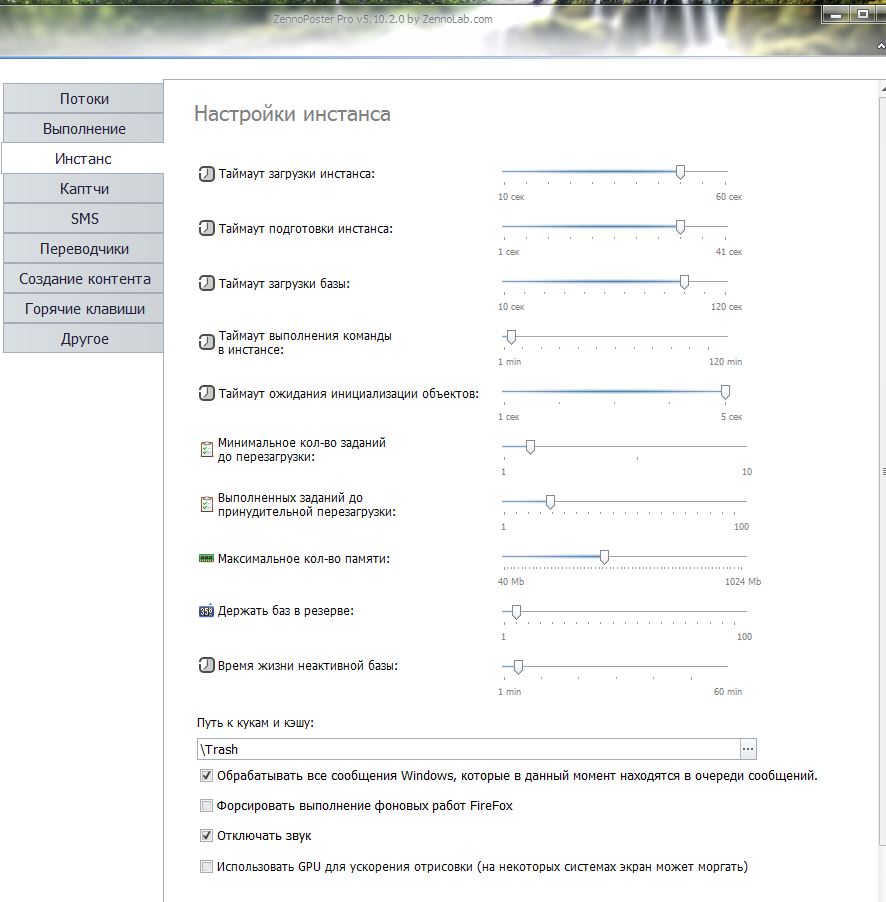Collapse the header with the up chevron
The height and width of the screenshot is (902, 886).
[880, 45]
